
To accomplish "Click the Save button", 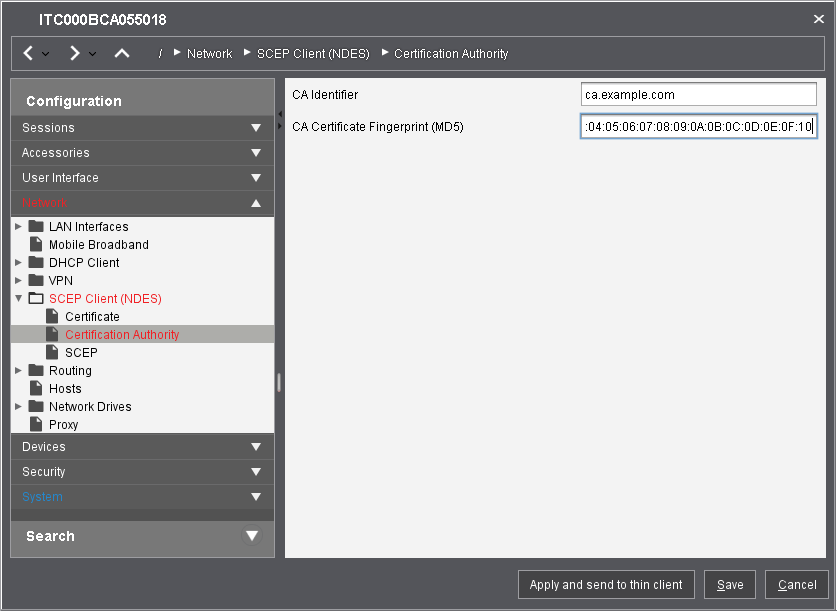I will pyautogui.click(x=729, y=585).
